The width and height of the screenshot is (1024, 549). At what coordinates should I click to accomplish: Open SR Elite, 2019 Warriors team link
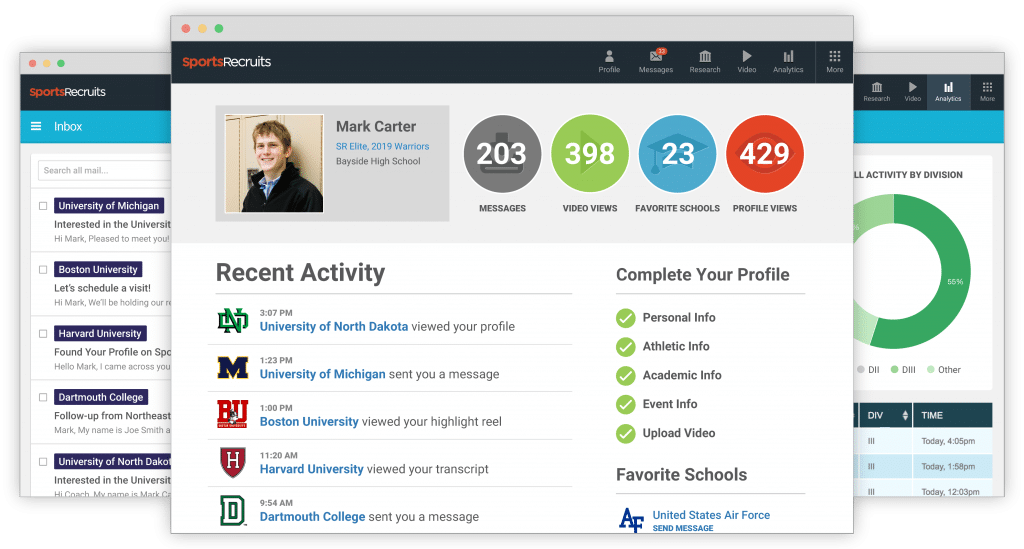tap(382, 146)
